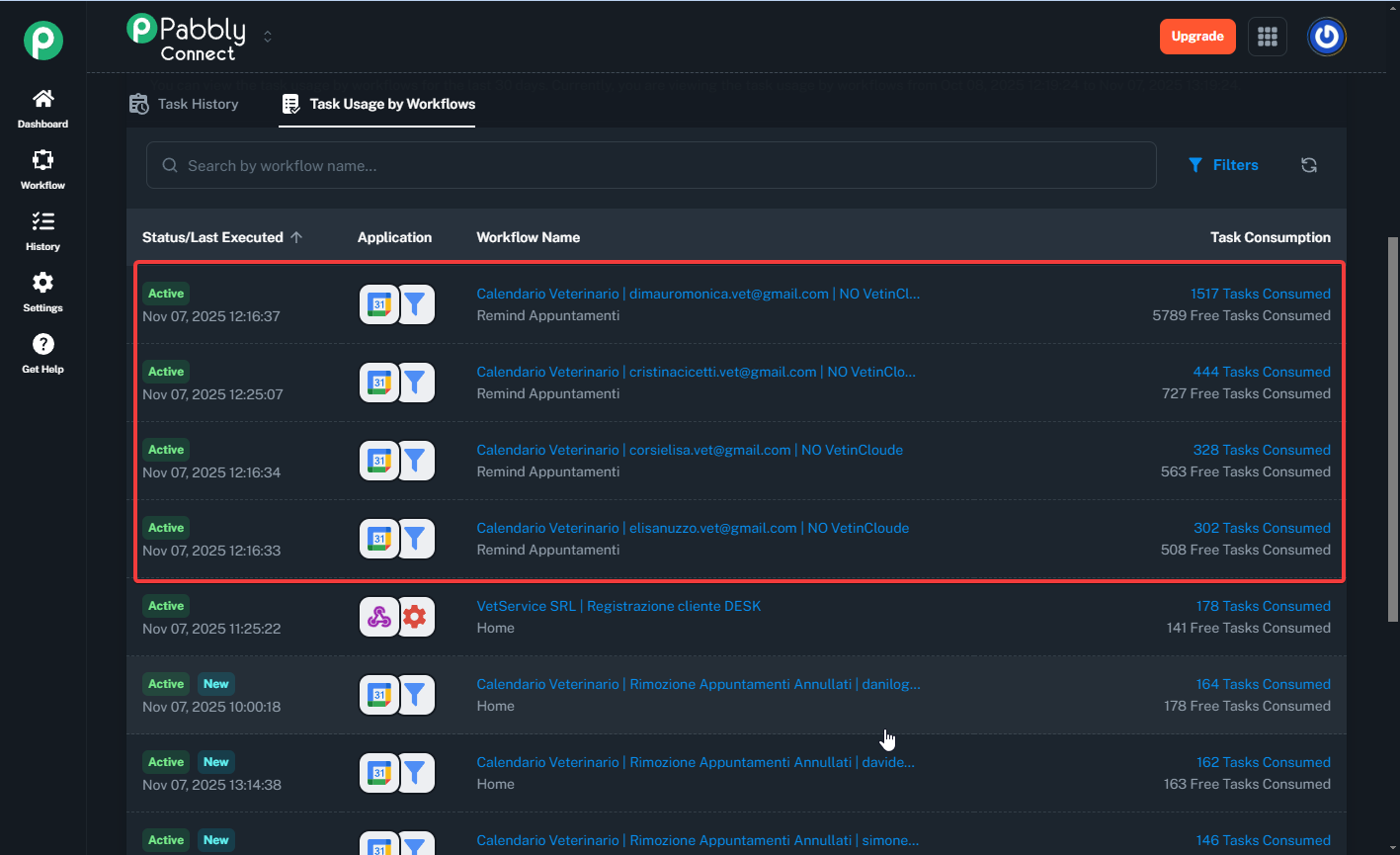Open the Filters panel
This screenshot has width=1400, height=855.
(x=1223, y=165)
